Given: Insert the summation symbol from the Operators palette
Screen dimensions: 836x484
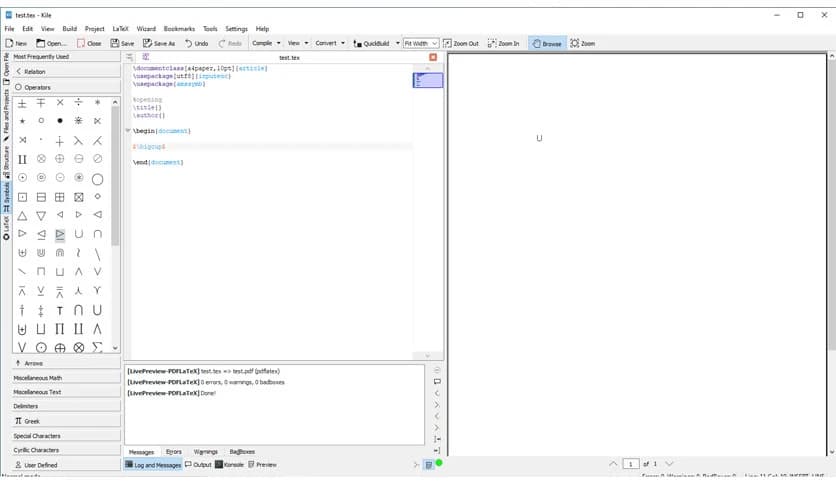Looking at the screenshot, I should pyautogui.click(x=98, y=347).
